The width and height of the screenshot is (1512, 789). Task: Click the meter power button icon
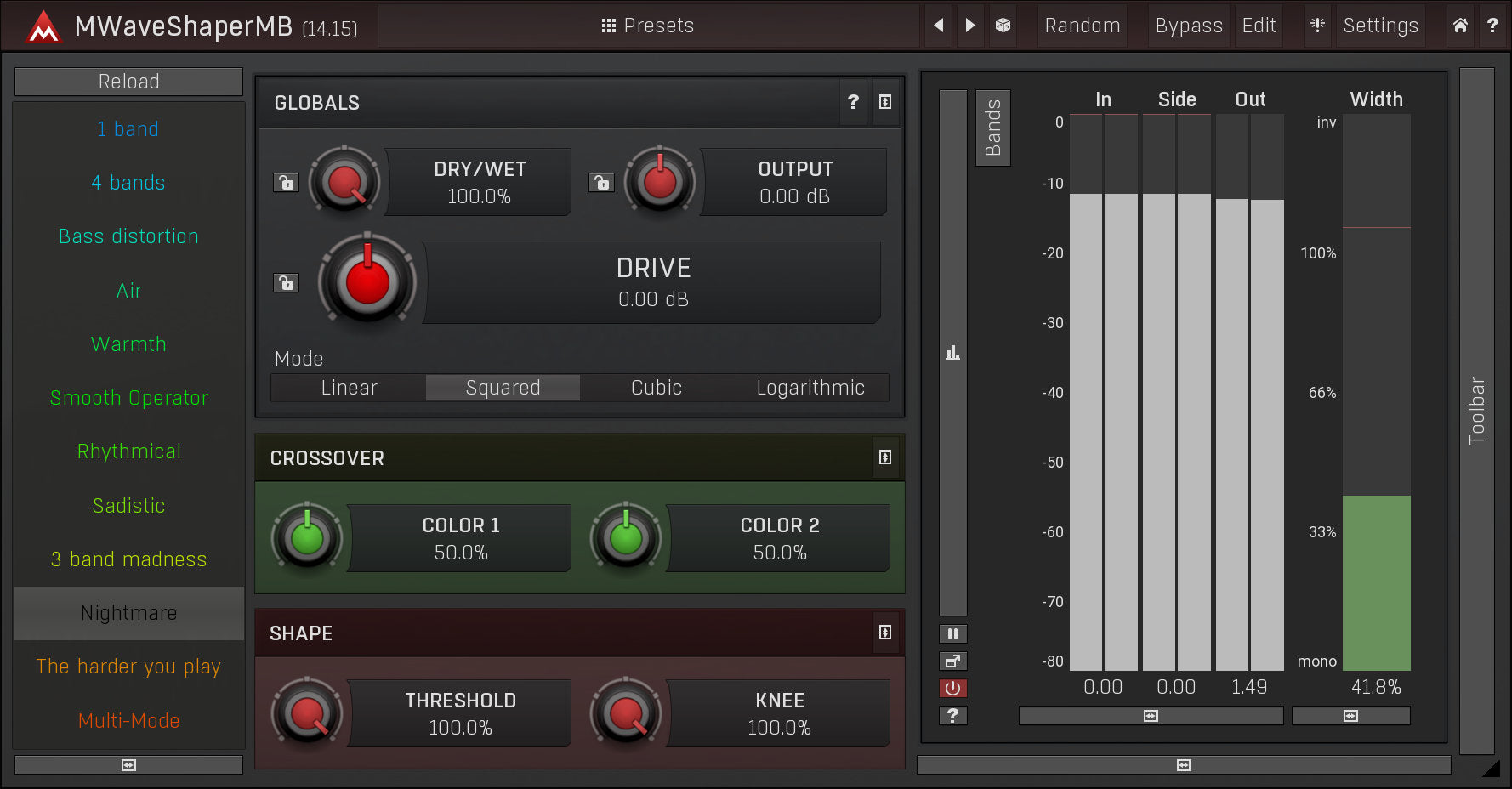[x=952, y=688]
